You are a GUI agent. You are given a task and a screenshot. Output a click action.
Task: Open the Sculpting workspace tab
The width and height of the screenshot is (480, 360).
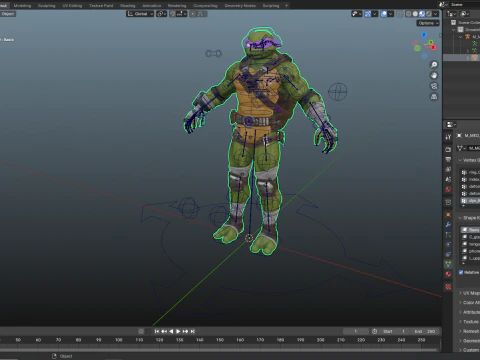point(47,5)
